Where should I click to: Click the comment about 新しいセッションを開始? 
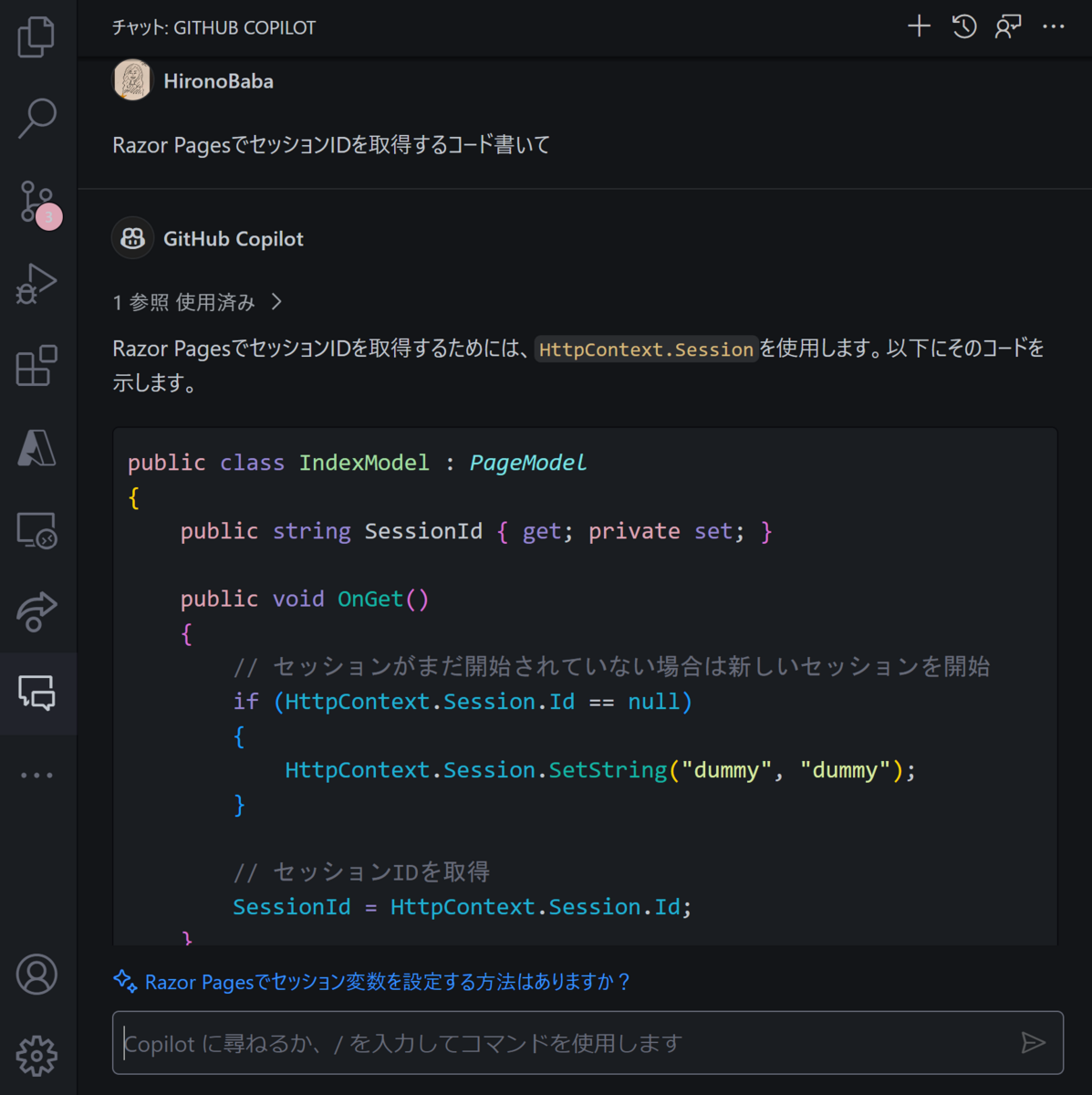click(x=612, y=667)
